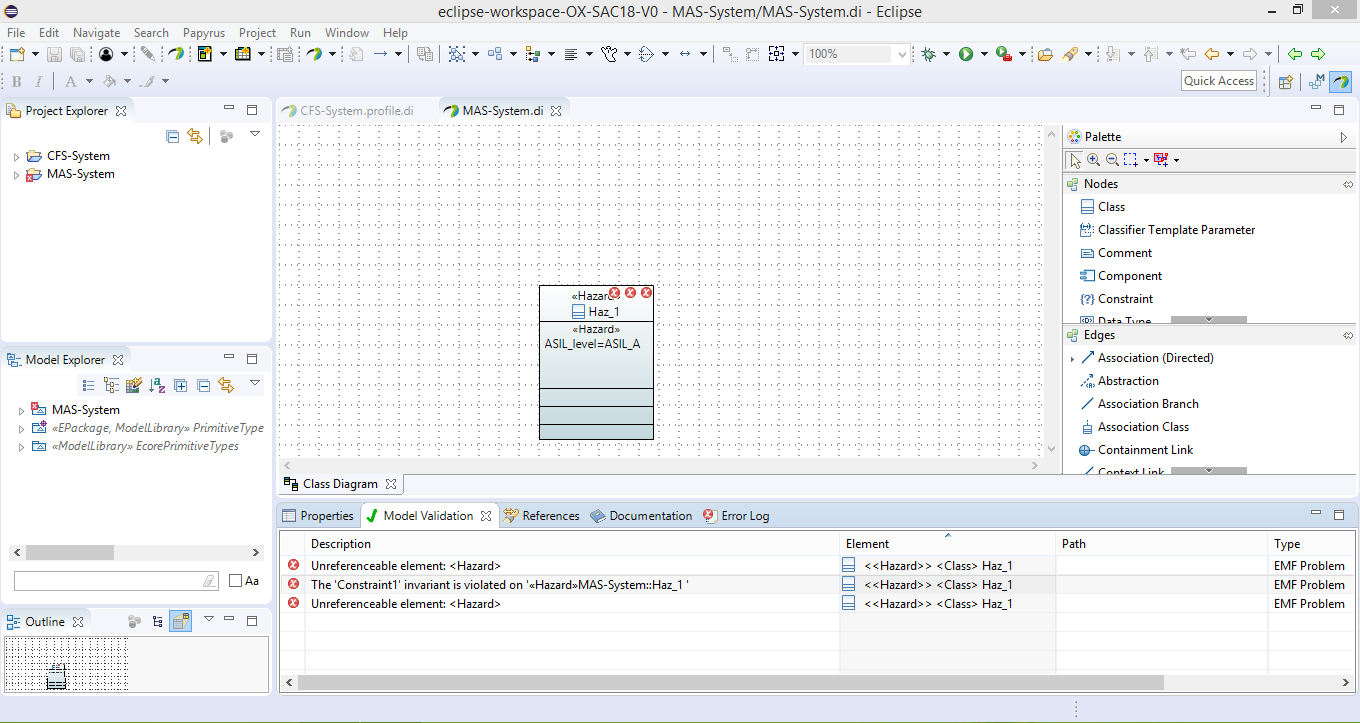Switch to the Properties tab

(x=318, y=516)
